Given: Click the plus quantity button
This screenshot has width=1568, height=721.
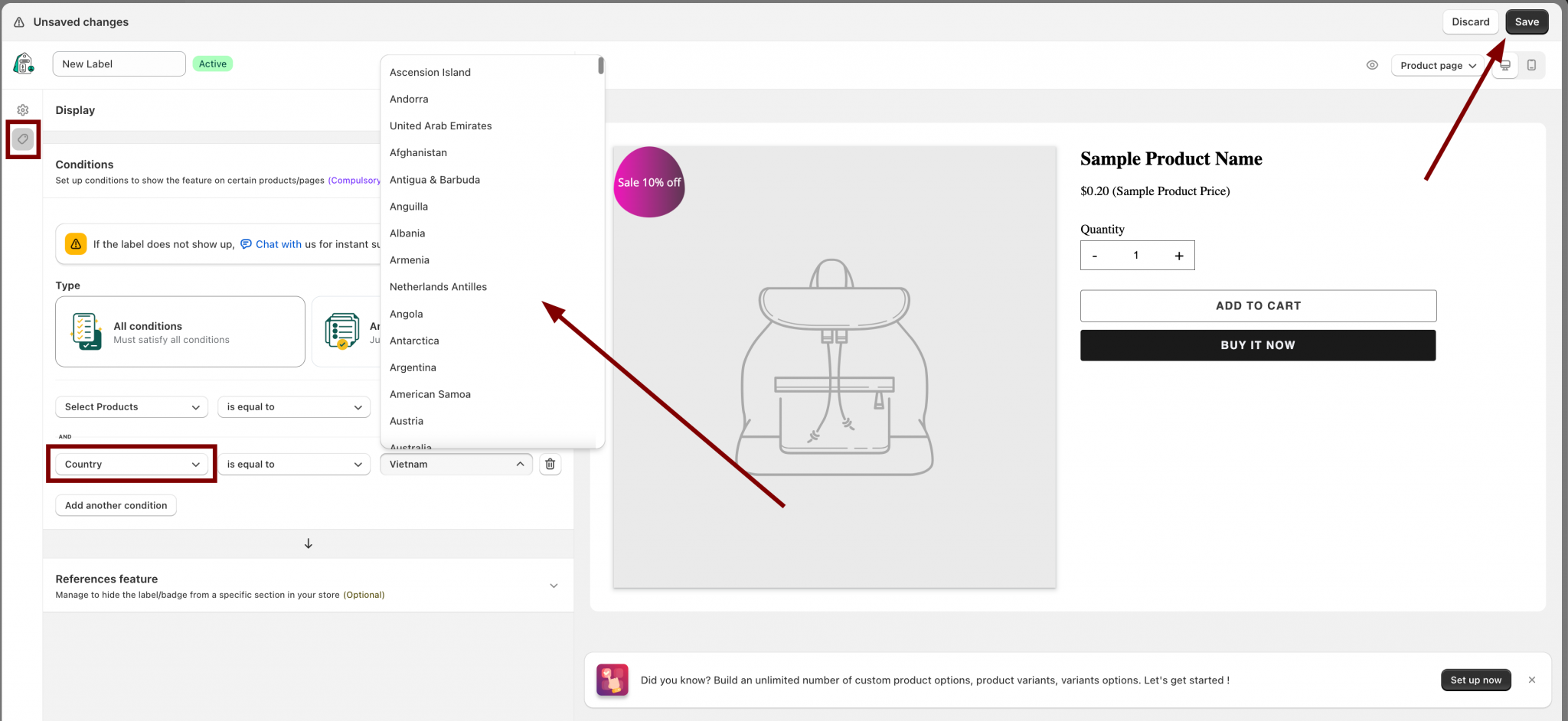Looking at the screenshot, I should [x=1179, y=256].
